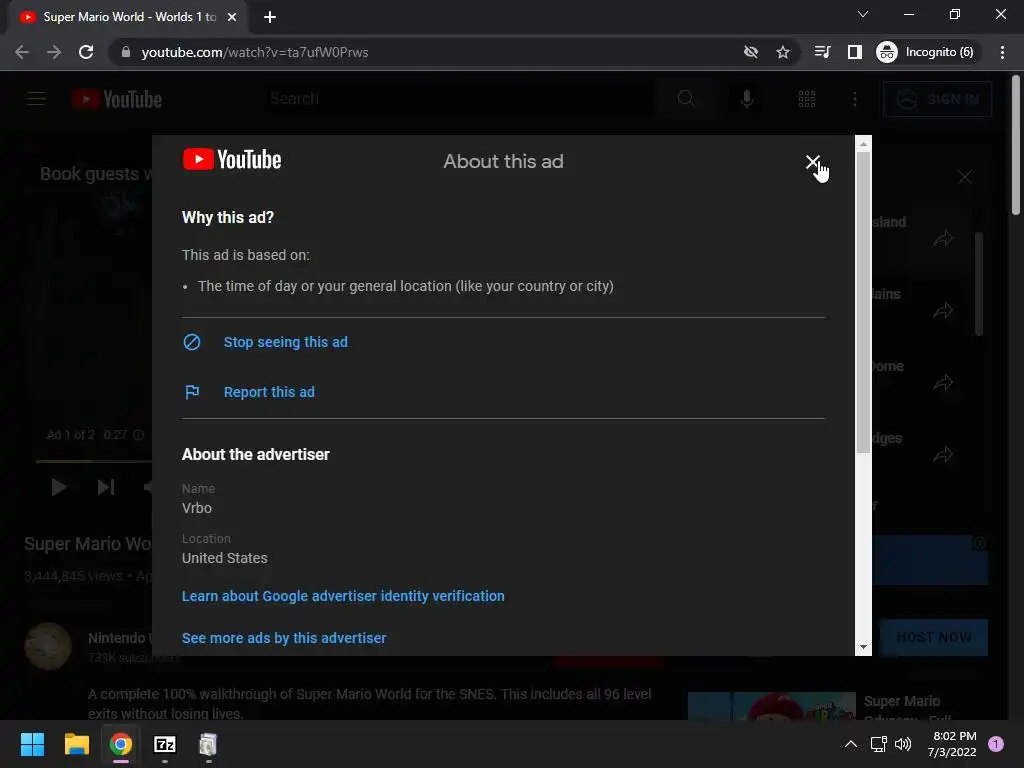Screen dimensions: 1024x768
Task: Toggle Chrome side panel
Action: (855, 52)
